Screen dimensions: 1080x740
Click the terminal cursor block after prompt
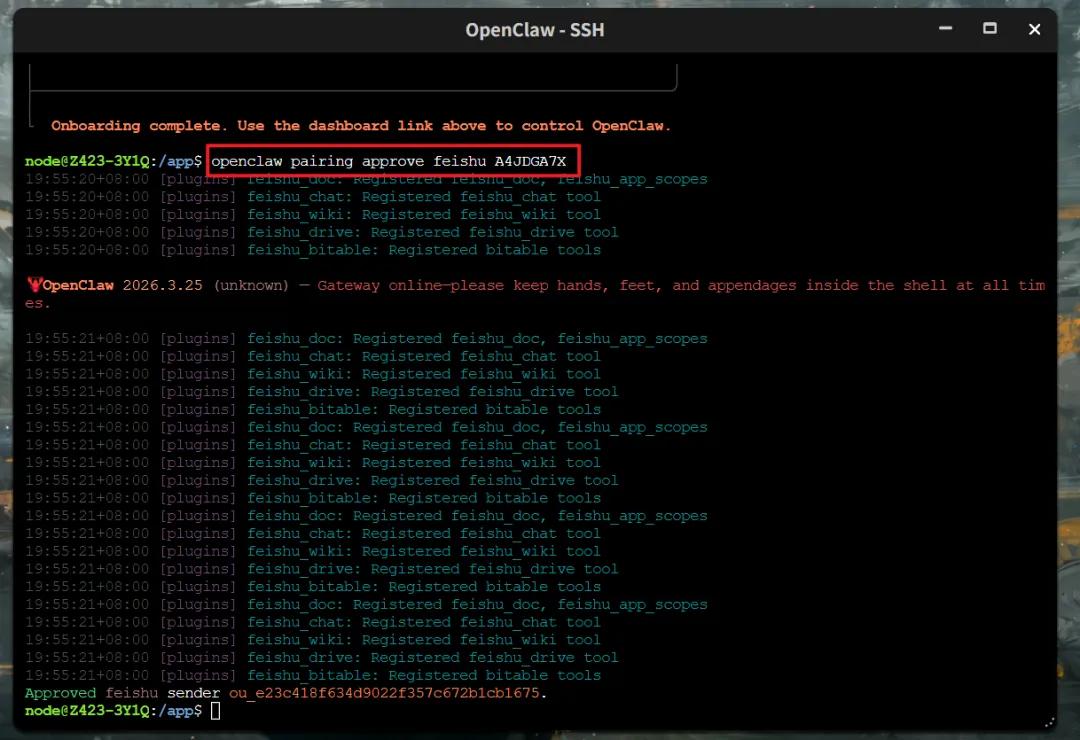(x=216, y=711)
